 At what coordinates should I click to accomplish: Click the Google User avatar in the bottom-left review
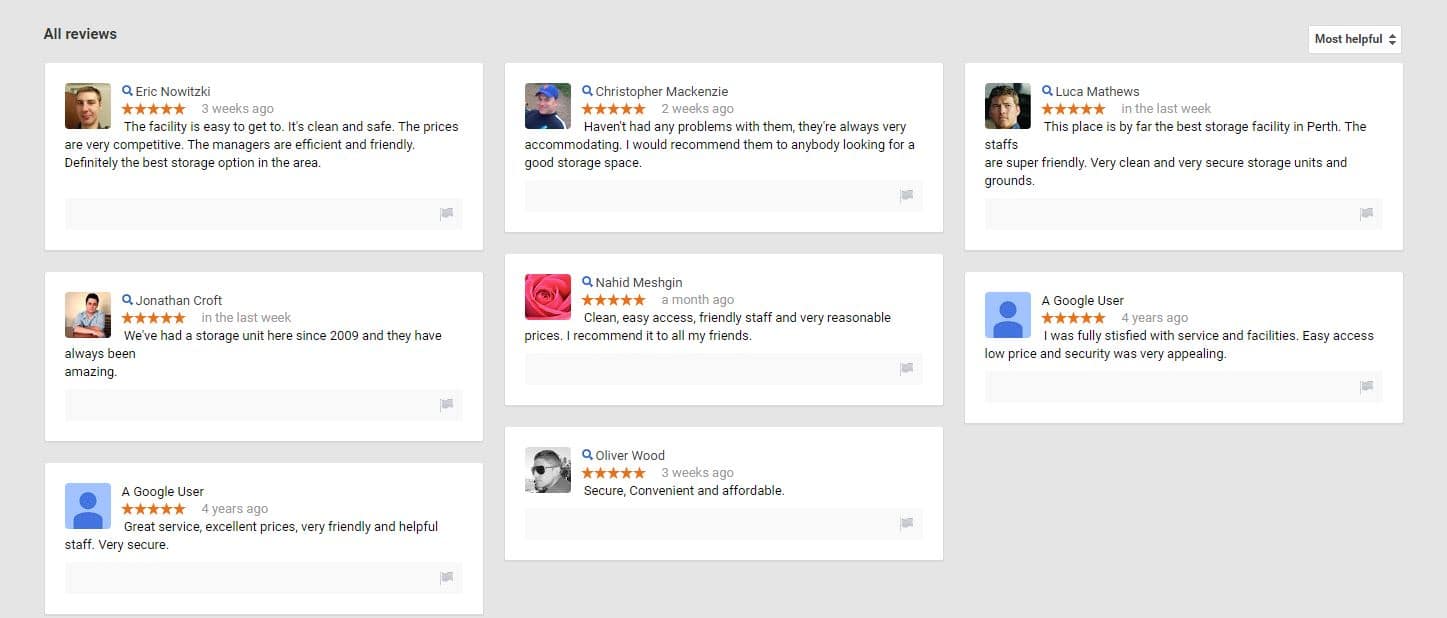click(87, 505)
